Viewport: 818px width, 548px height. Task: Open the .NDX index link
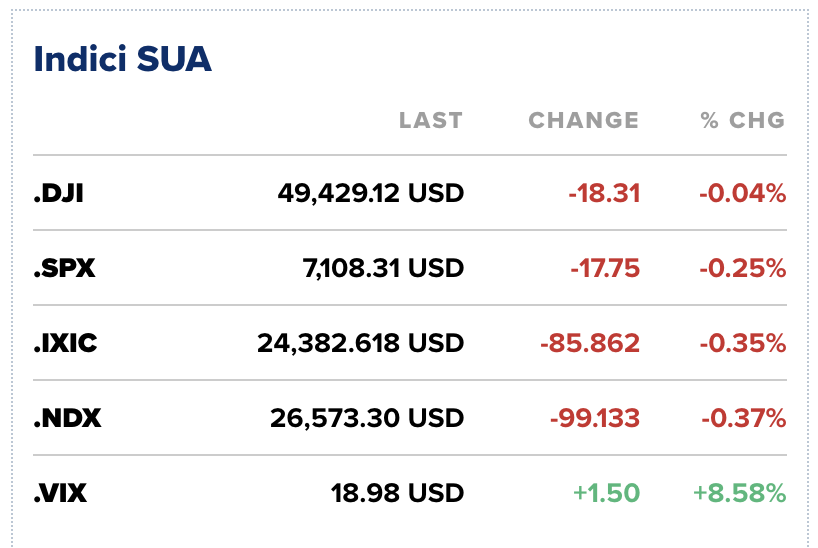(x=67, y=418)
